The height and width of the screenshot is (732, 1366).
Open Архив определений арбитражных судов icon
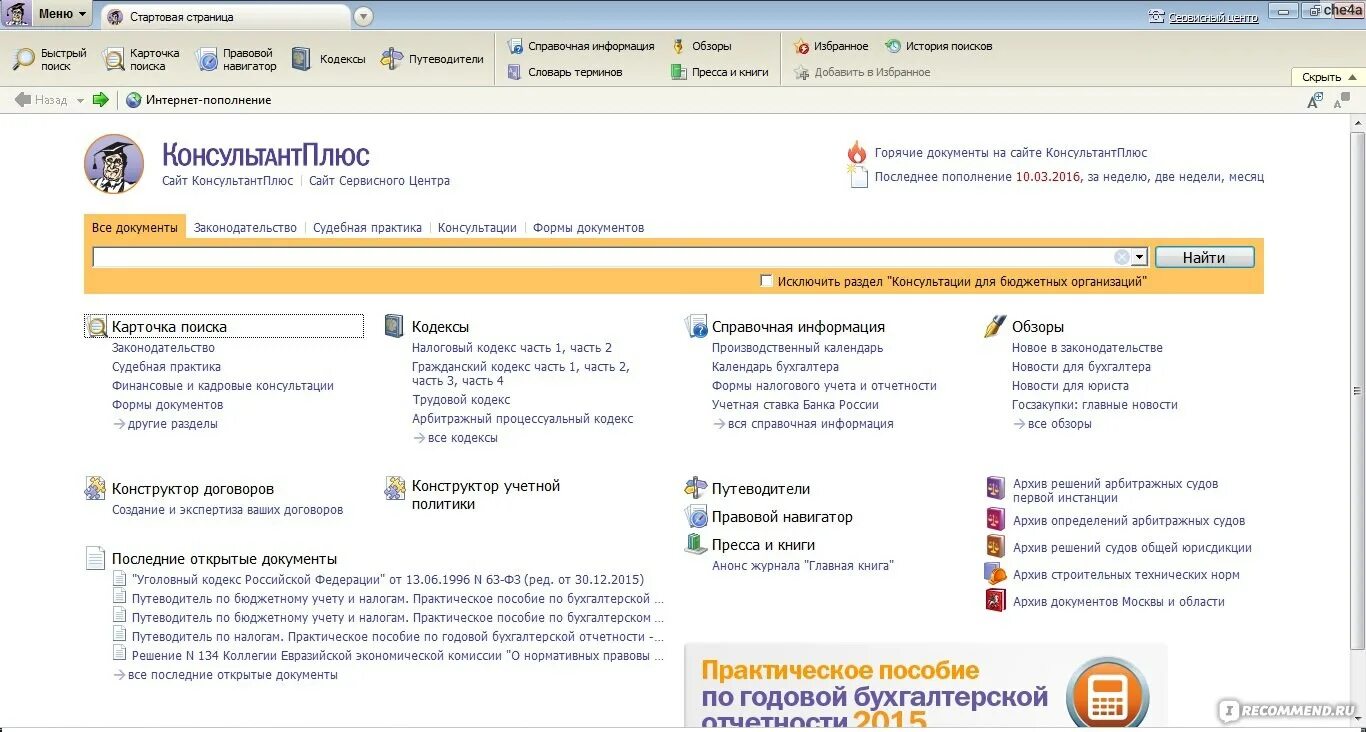click(x=995, y=519)
